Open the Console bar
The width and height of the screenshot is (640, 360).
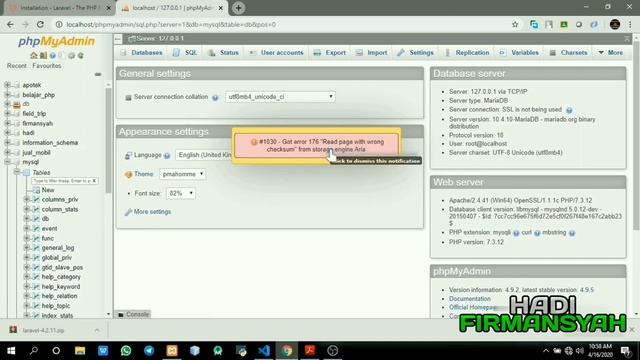[x=133, y=314]
